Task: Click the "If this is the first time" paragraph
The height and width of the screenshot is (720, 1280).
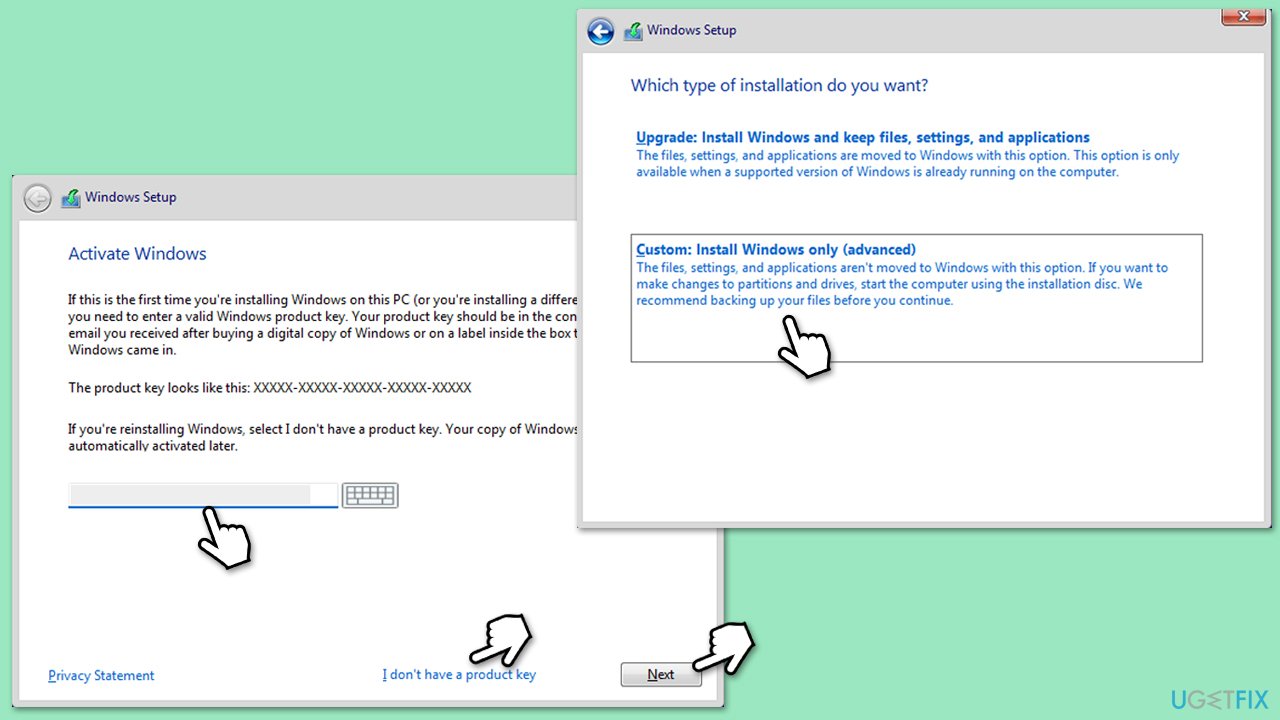Action: pyautogui.click(x=323, y=325)
